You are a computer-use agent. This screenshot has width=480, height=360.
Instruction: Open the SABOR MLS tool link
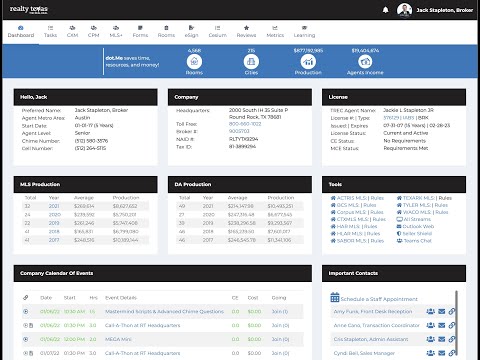348,241
